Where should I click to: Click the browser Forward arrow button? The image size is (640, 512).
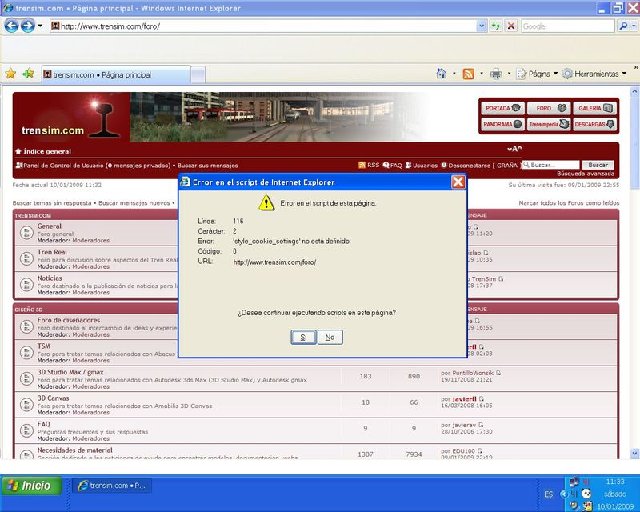[x=29, y=26]
